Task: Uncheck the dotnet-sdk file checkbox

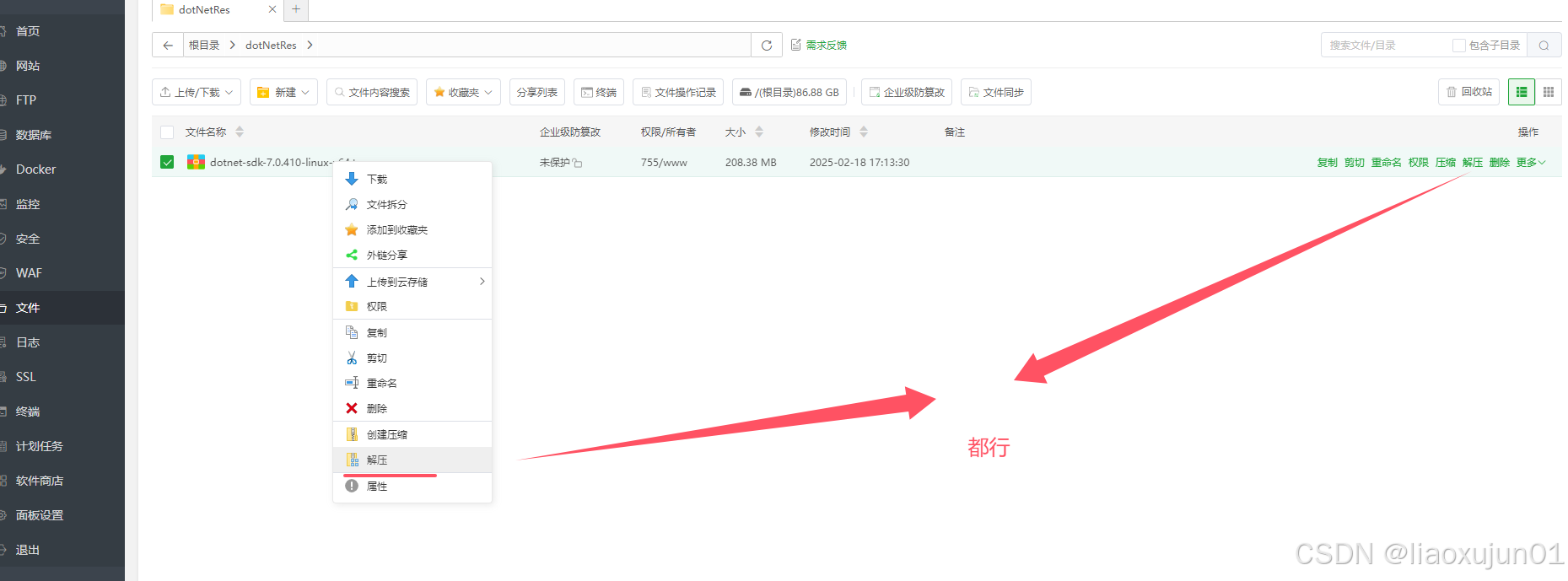Action: pos(167,162)
